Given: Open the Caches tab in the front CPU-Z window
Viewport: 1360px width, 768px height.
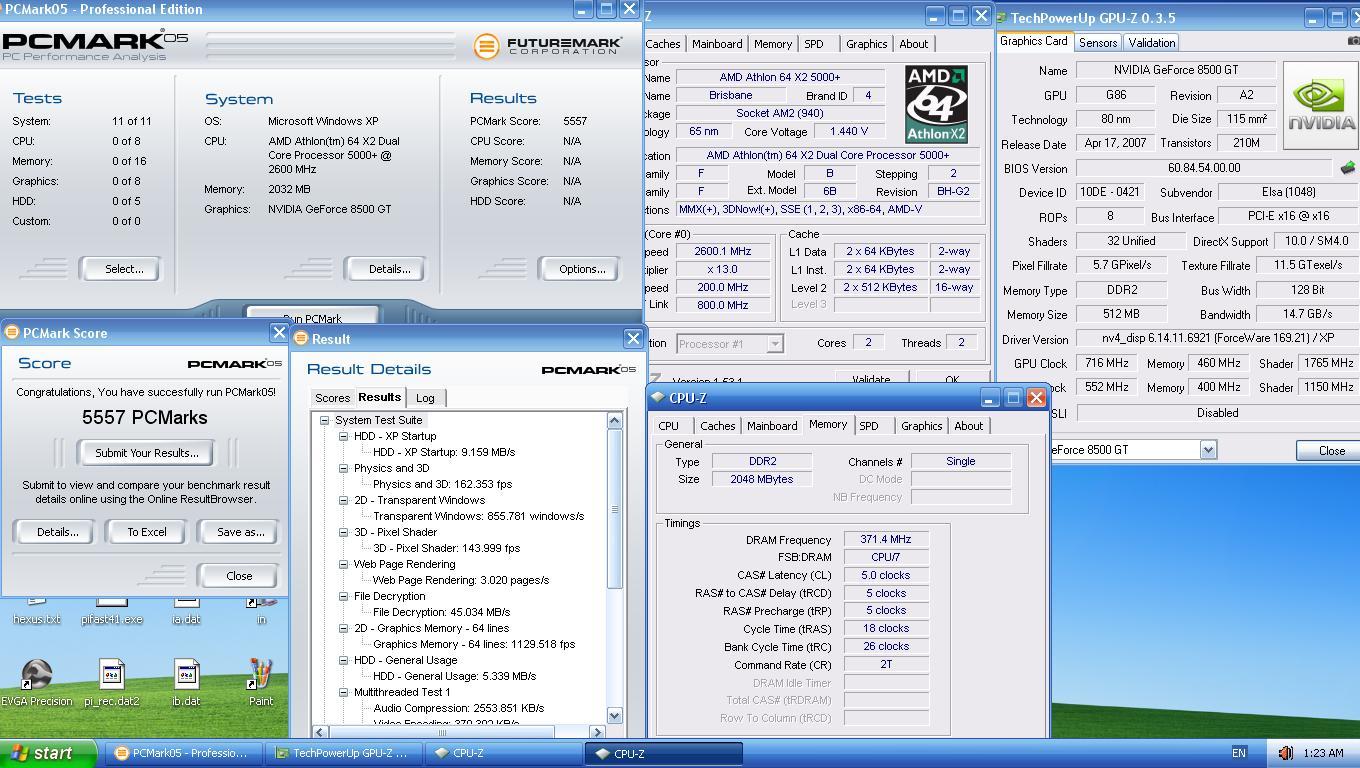Looking at the screenshot, I should coord(717,426).
